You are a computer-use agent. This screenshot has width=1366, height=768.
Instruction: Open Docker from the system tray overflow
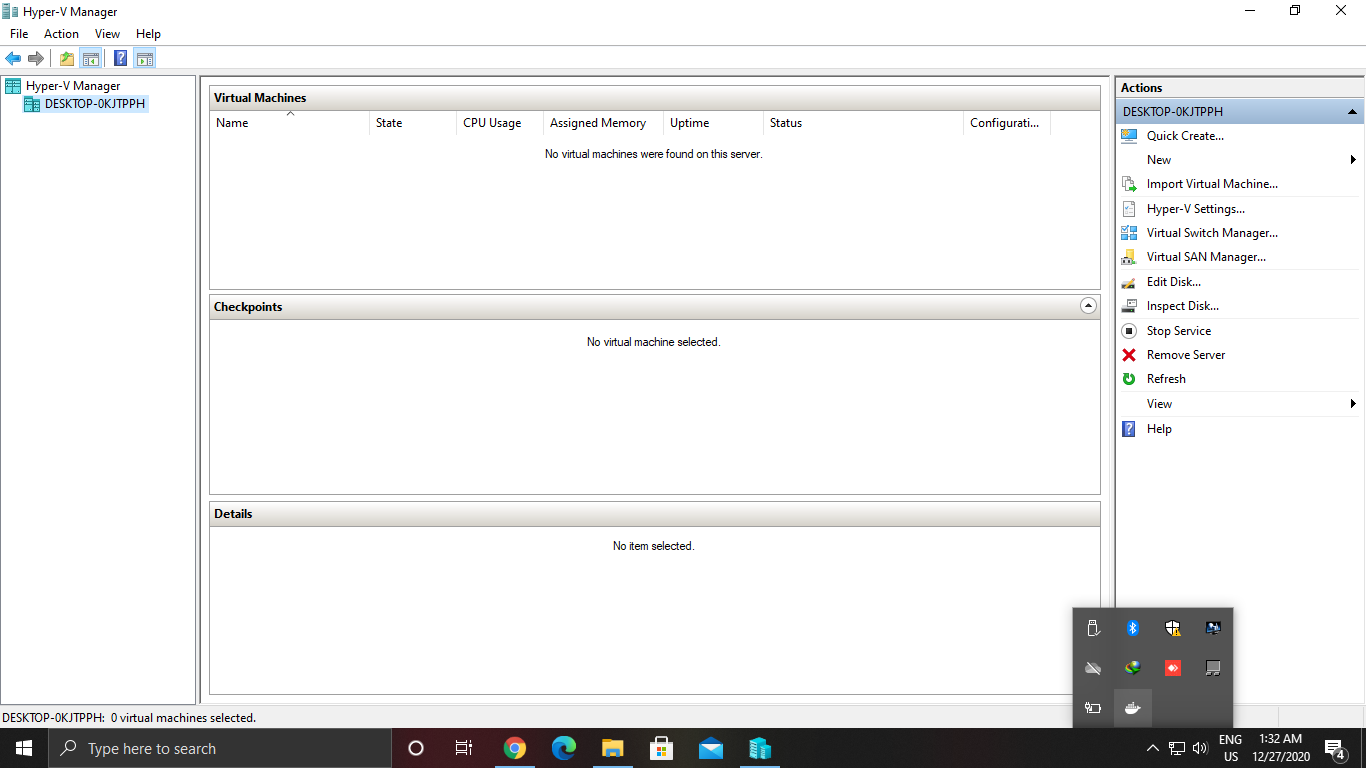1132,707
